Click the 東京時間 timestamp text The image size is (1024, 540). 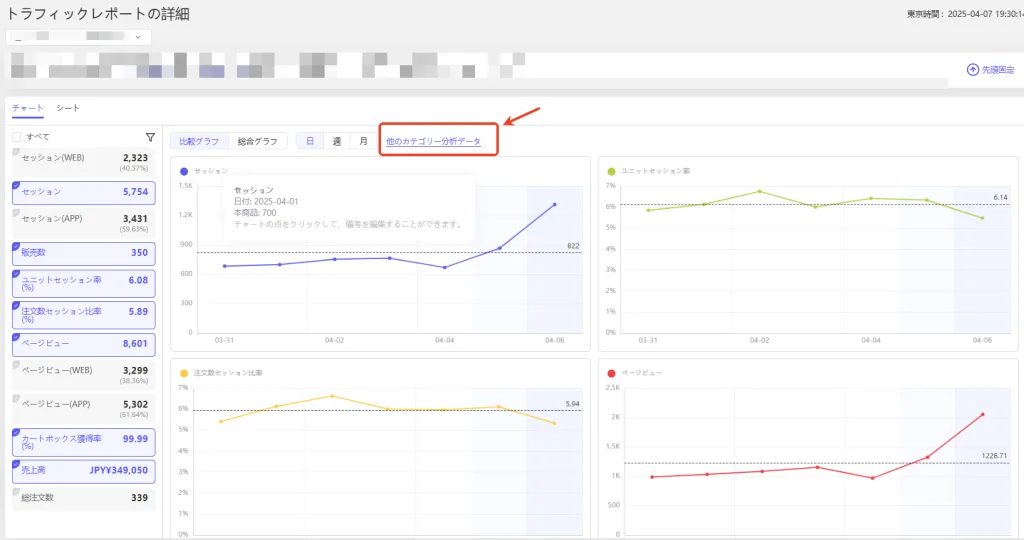[x=965, y=14]
